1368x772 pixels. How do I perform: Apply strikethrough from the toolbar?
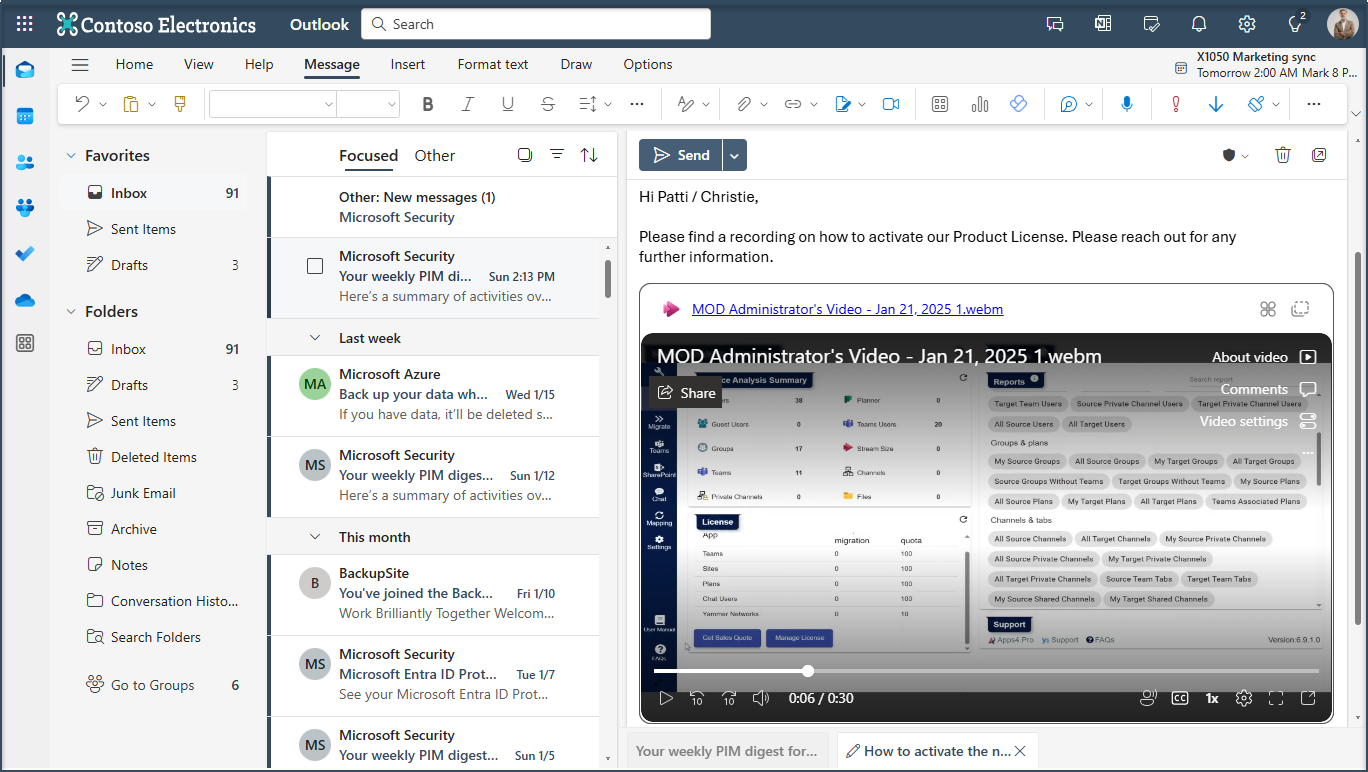(547, 104)
